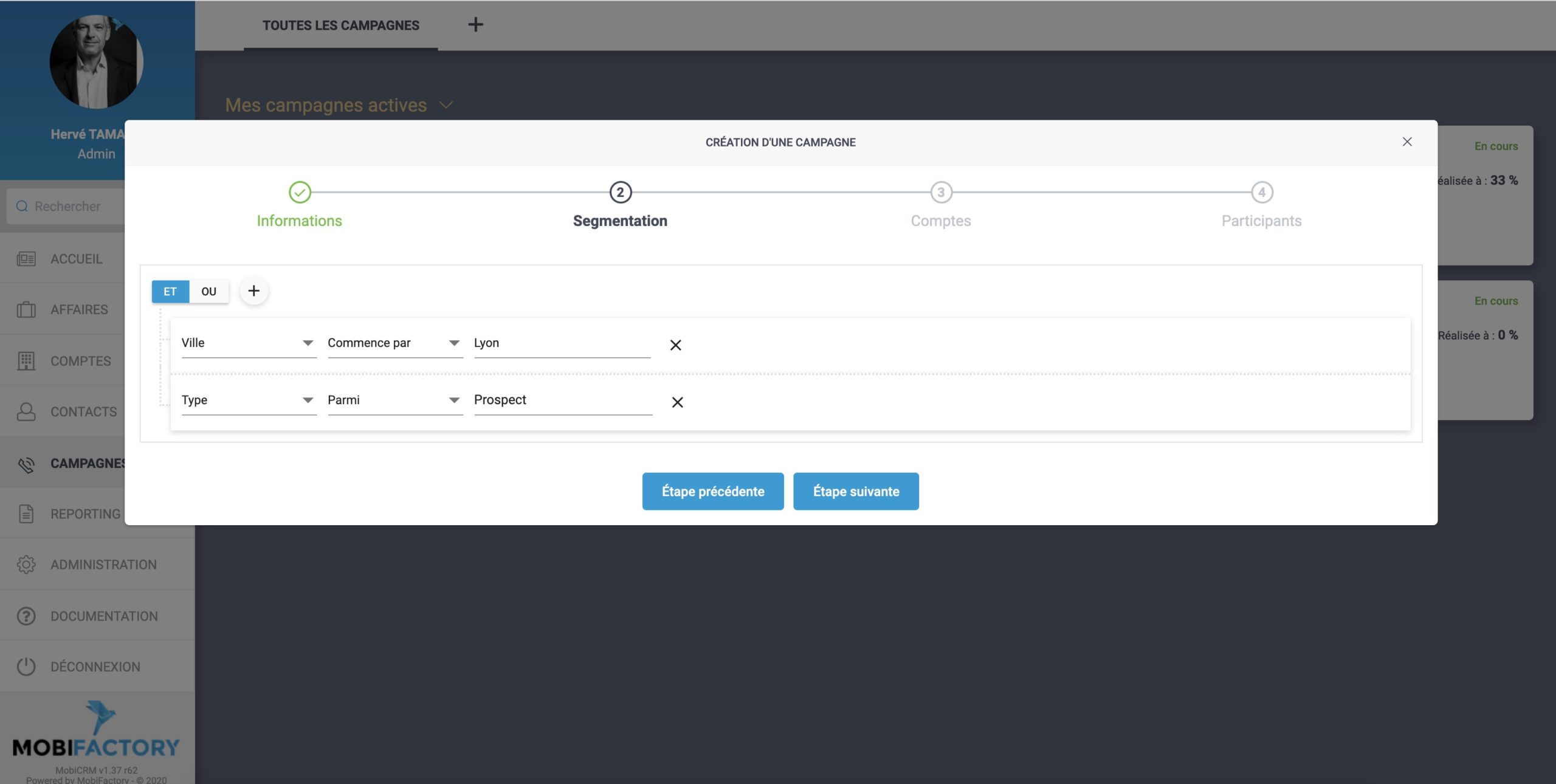Click the Administration gear icon
The image size is (1556, 784).
[26, 565]
